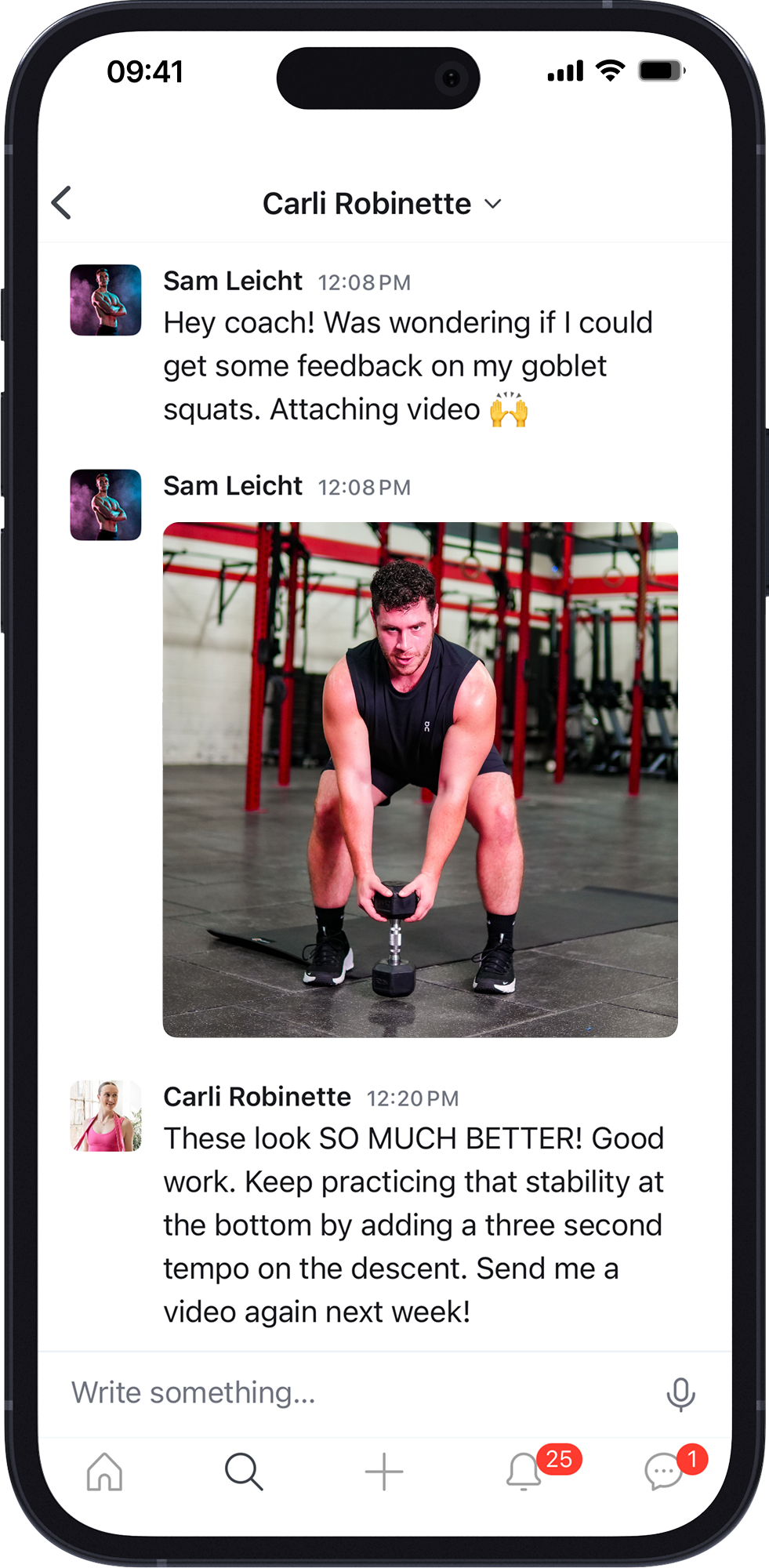
Task: Select Carli's 'These look SO MUCH BETTER' message
Action: 414,1225
